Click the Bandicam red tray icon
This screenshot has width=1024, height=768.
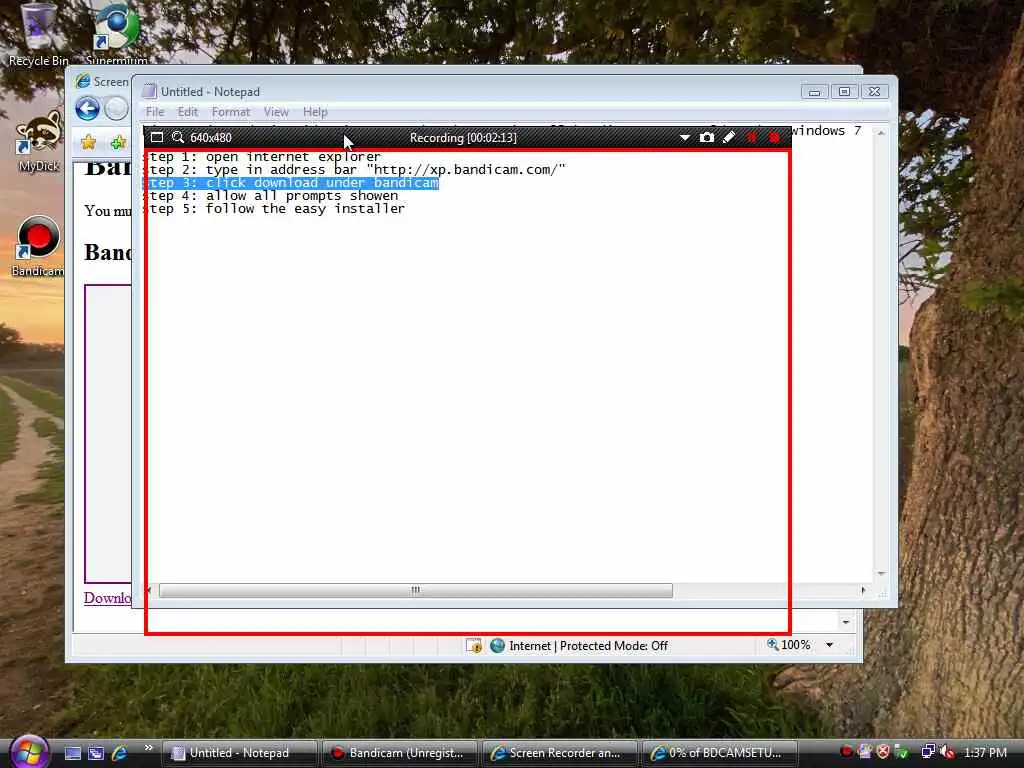pos(846,752)
